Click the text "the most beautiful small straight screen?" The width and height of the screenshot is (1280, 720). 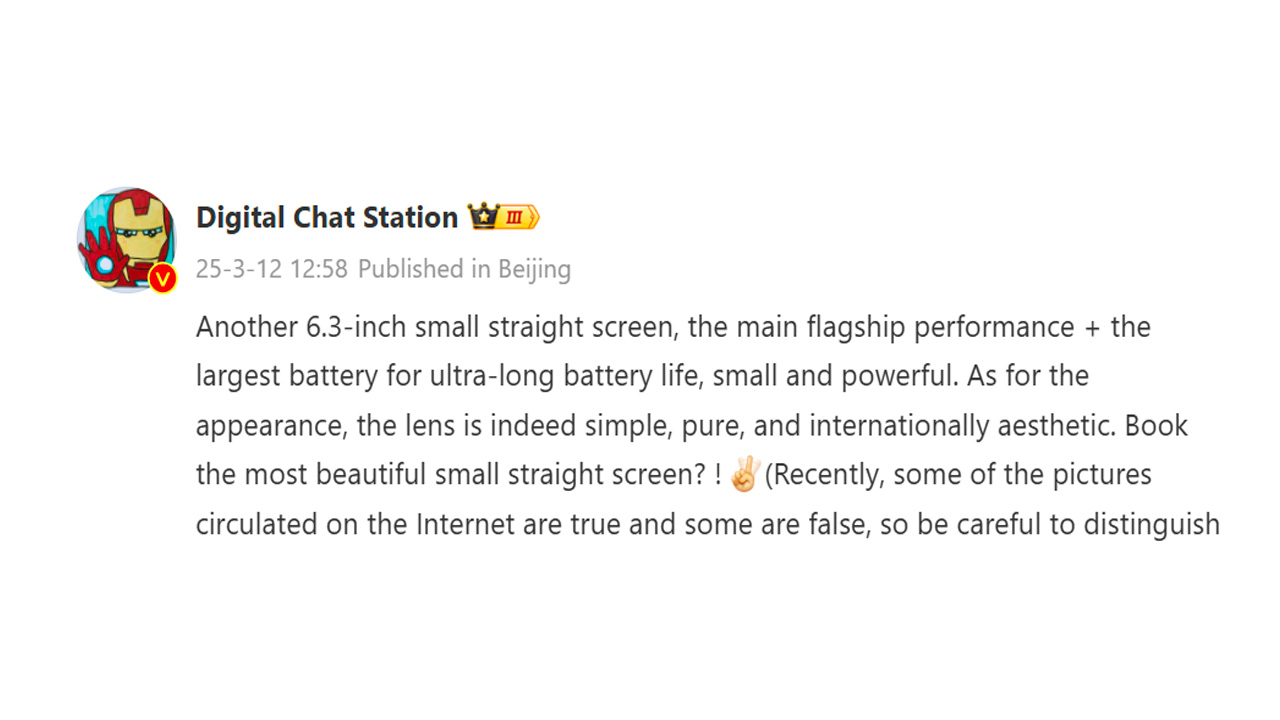[452, 474]
